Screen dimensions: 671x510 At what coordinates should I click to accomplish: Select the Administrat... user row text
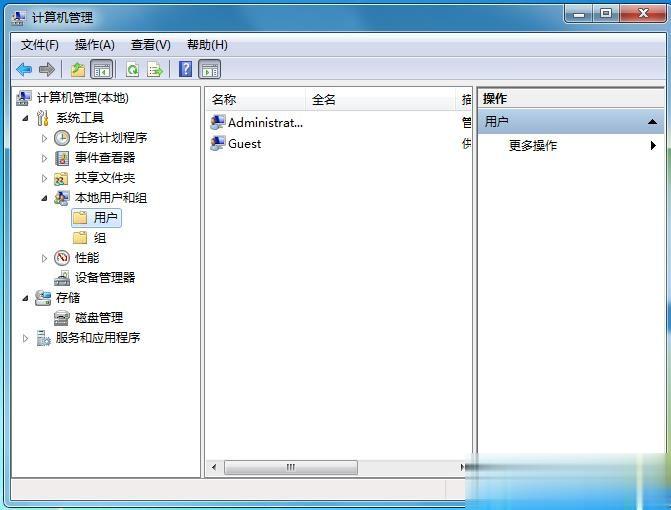point(265,123)
